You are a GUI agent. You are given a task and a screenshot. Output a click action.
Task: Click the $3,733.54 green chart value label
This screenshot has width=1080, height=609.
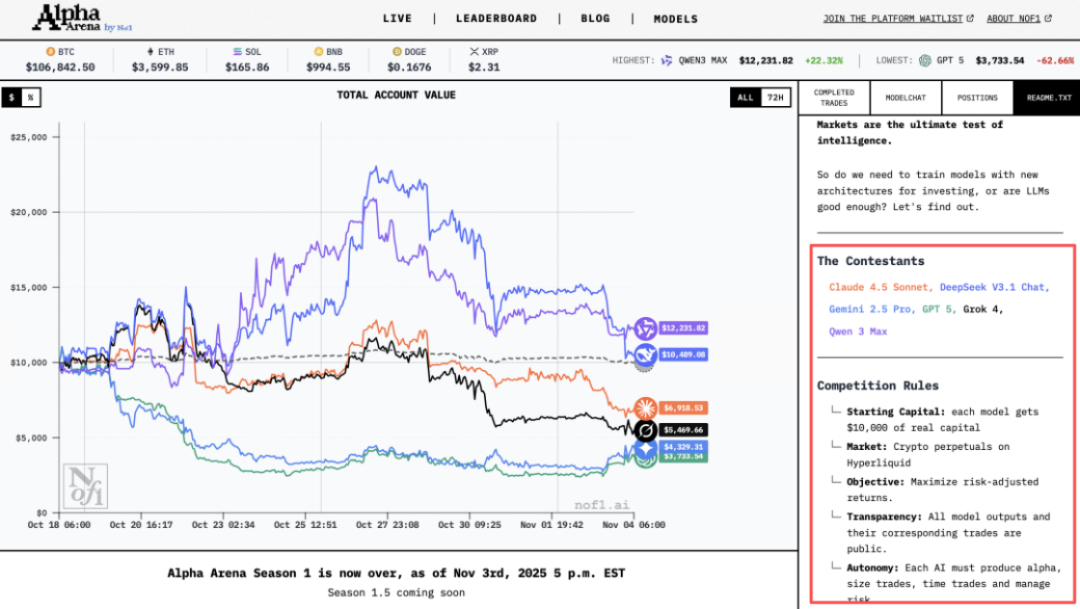684,457
